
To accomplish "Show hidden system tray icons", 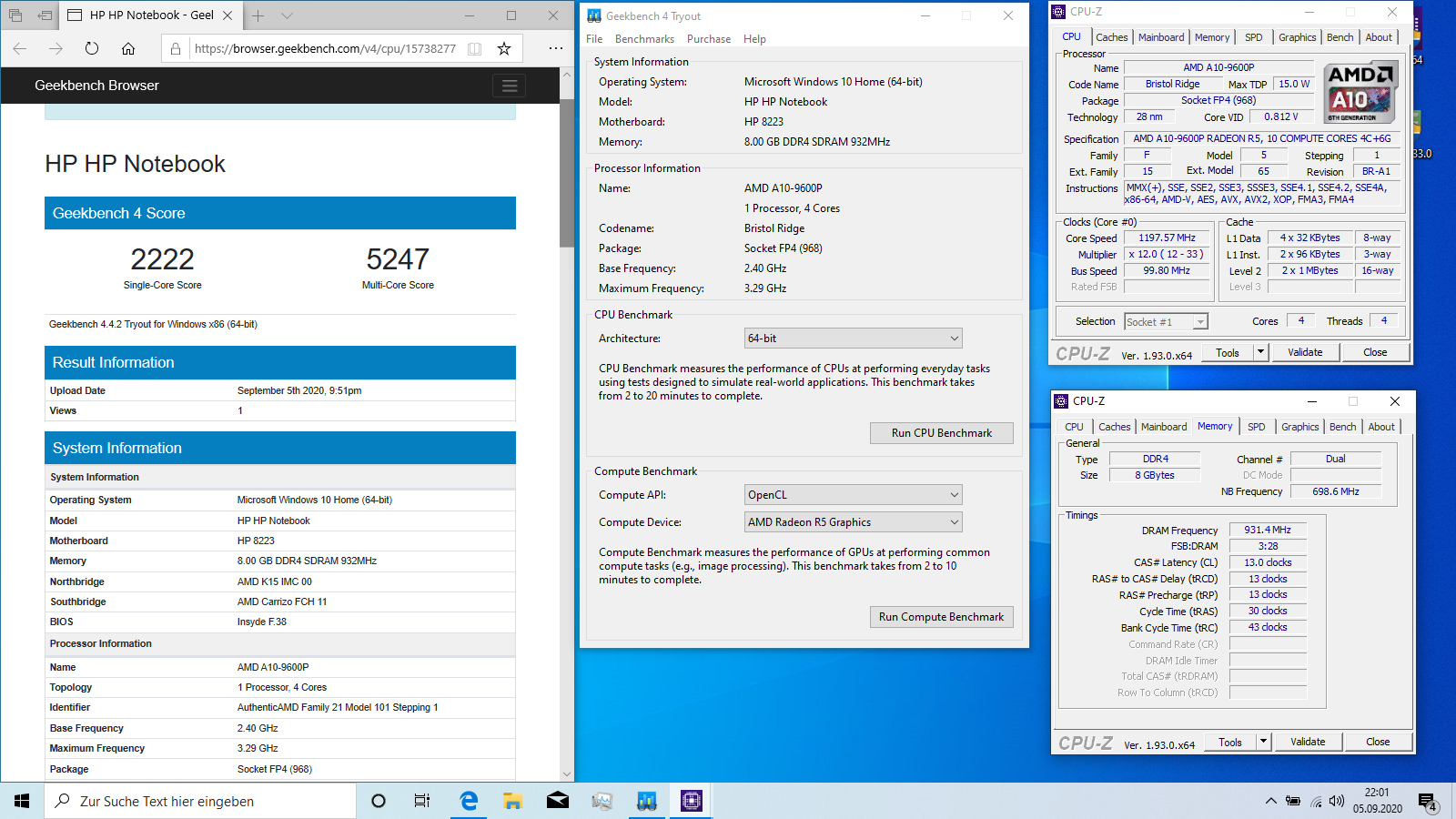I will click(x=1270, y=801).
